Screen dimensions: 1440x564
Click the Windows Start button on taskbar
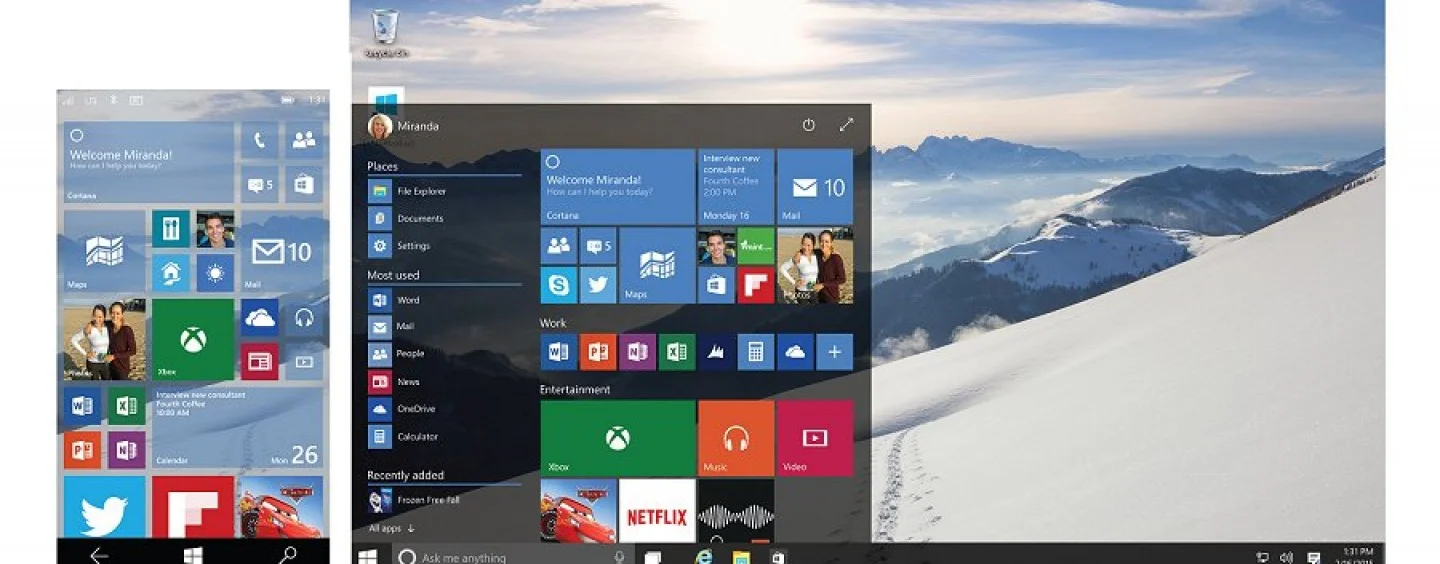click(367, 556)
